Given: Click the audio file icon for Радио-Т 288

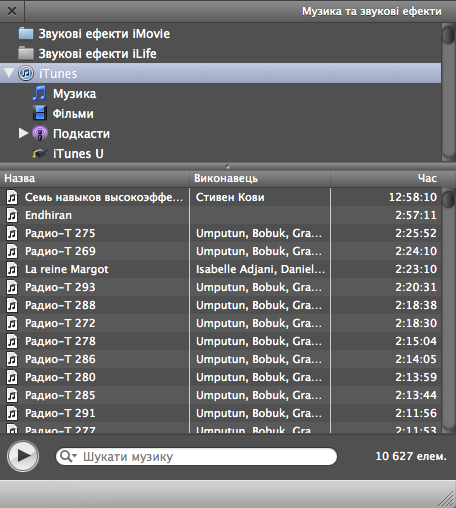Looking at the screenshot, I should pos(12,305).
